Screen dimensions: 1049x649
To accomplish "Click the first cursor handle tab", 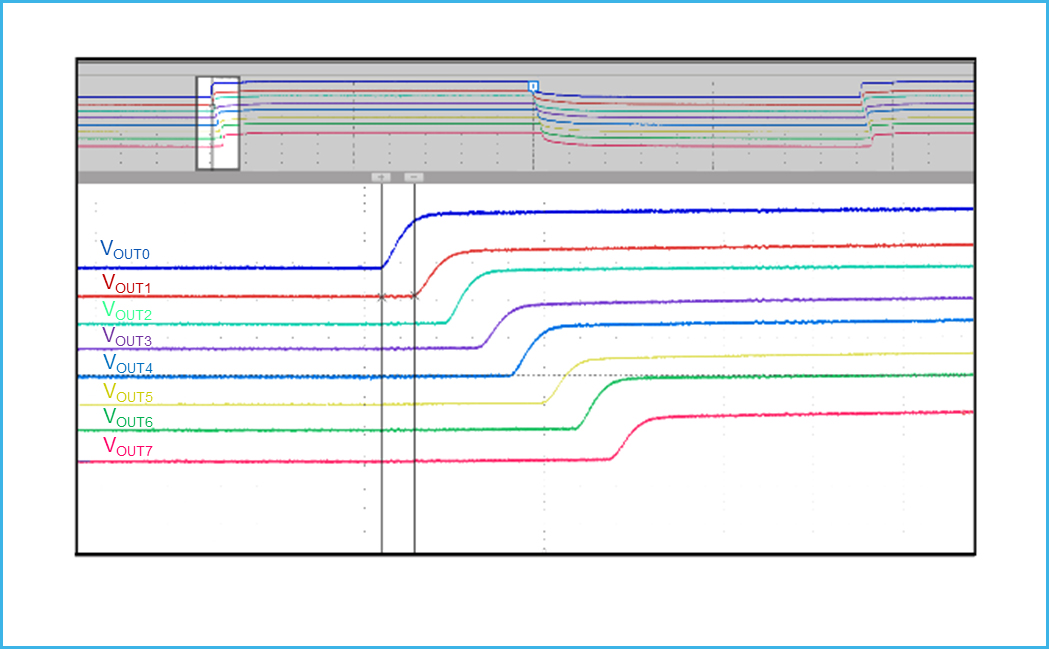I will 381,177.
